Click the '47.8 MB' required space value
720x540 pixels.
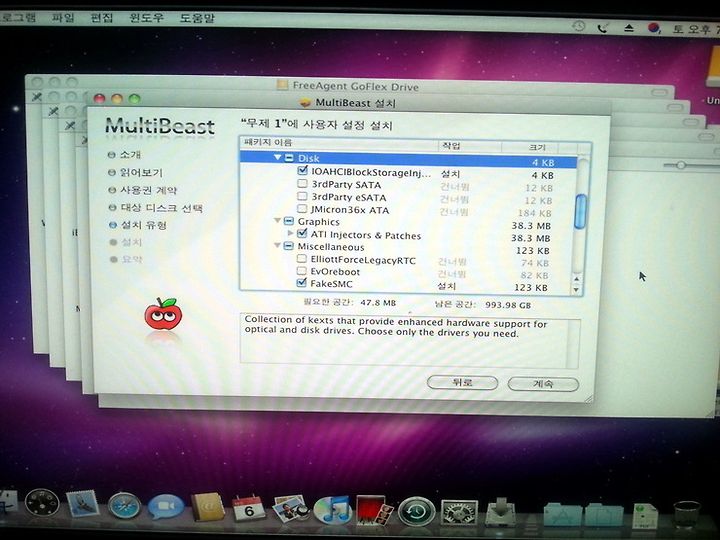[x=378, y=303]
